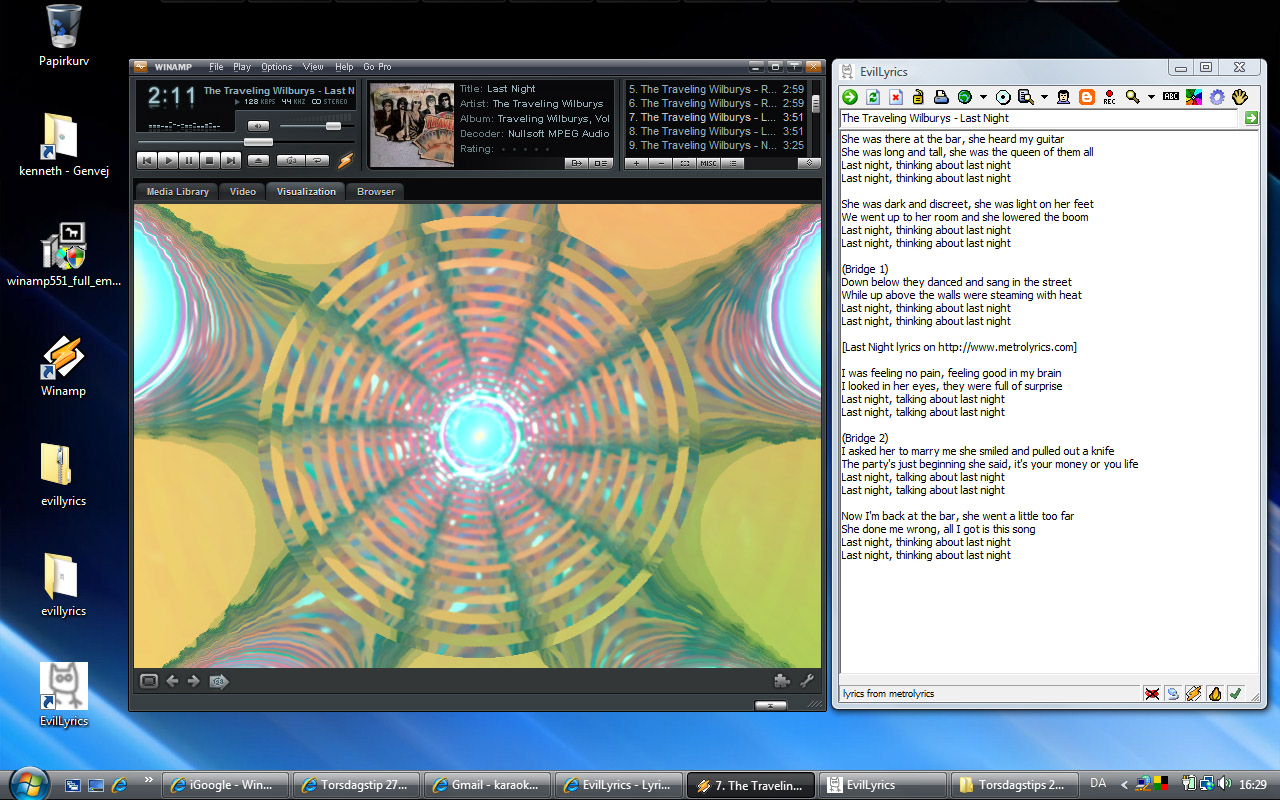Viewport: 1280px width, 800px height.
Task: Click the wrench icon below the visualization
Action: tap(807, 681)
